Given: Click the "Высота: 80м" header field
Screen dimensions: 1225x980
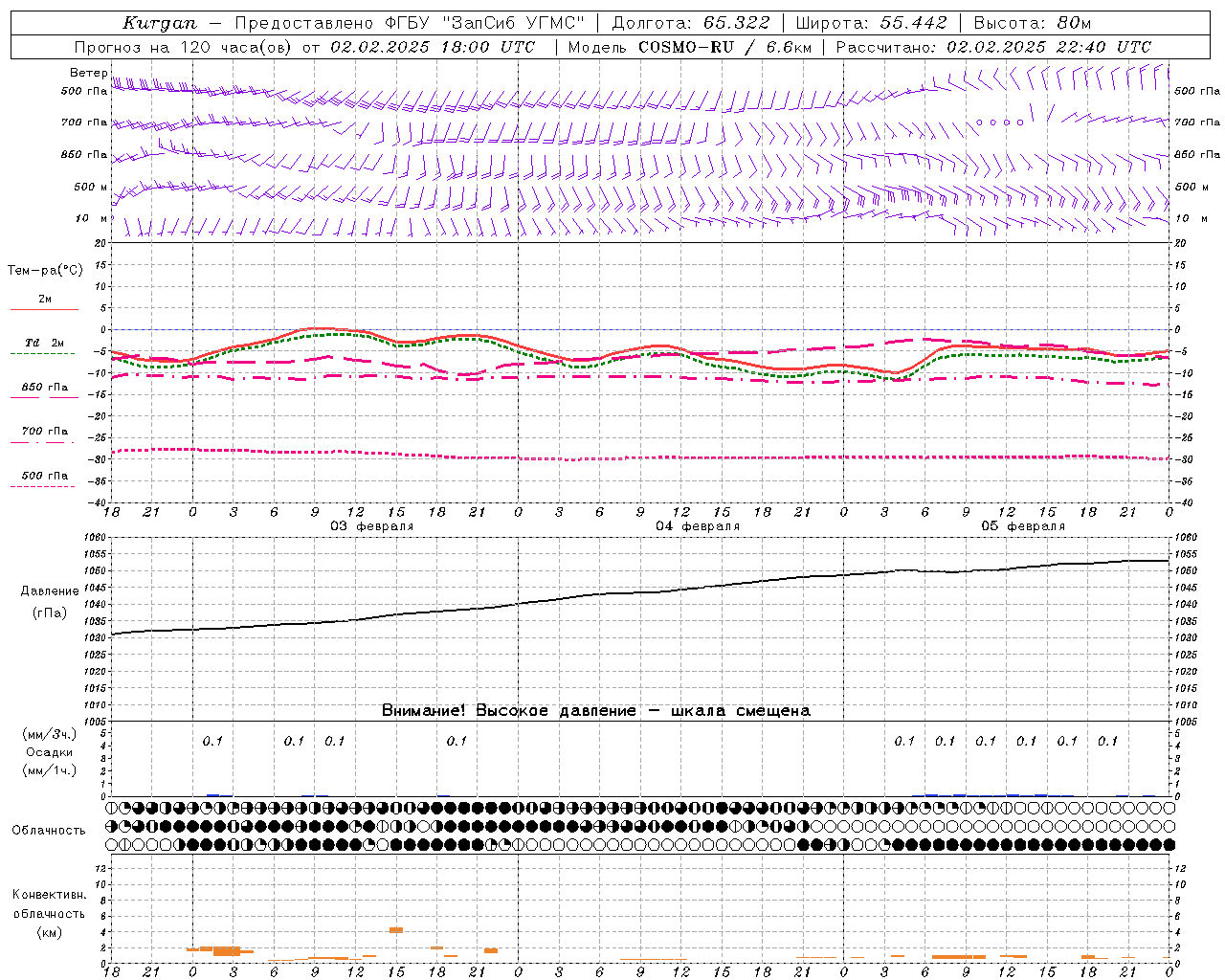Looking at the screenshot, I should 1032,23.
